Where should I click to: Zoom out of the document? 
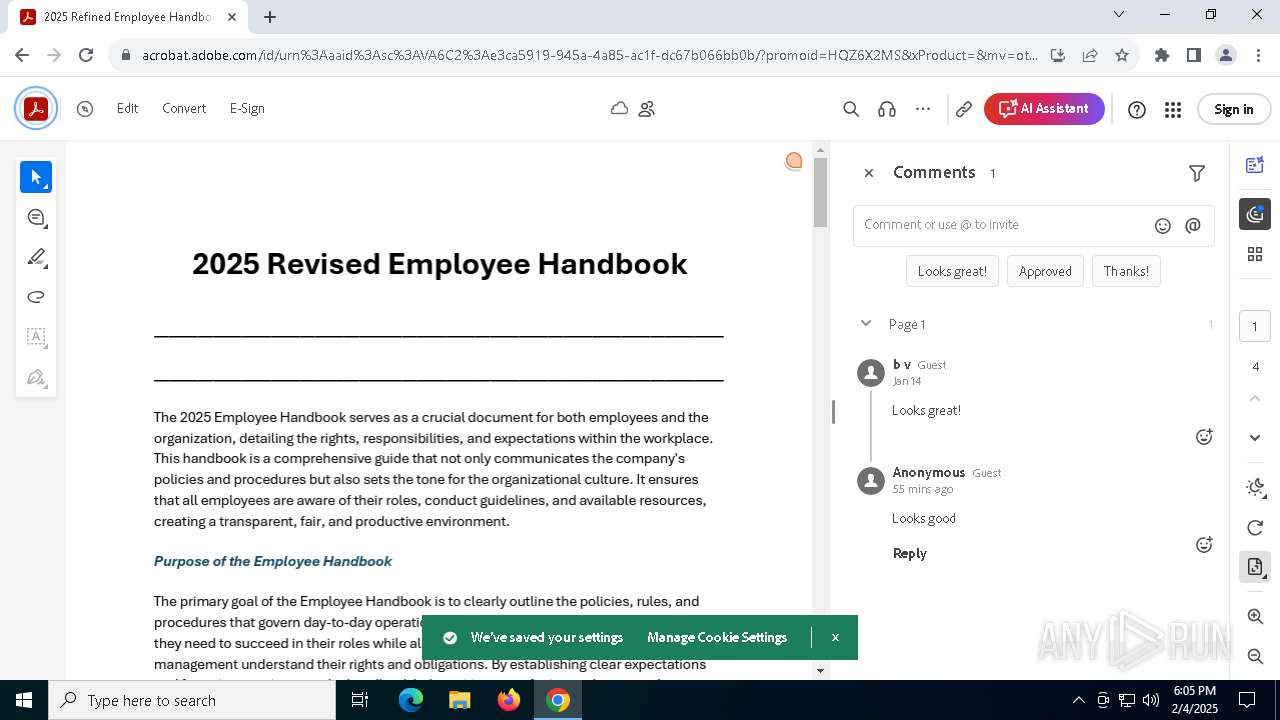pos(1255,656)
